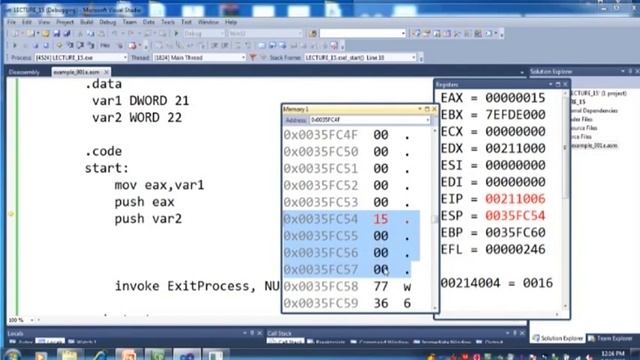
Task: Click the EAX = 00000015 register line
Action: tap(493, 98)
